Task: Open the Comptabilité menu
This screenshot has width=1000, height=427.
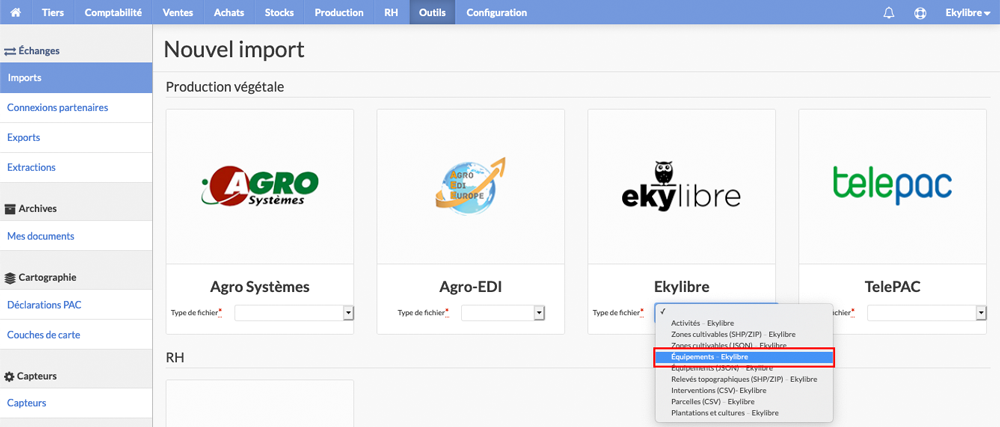Action: (x=113, y=12)
